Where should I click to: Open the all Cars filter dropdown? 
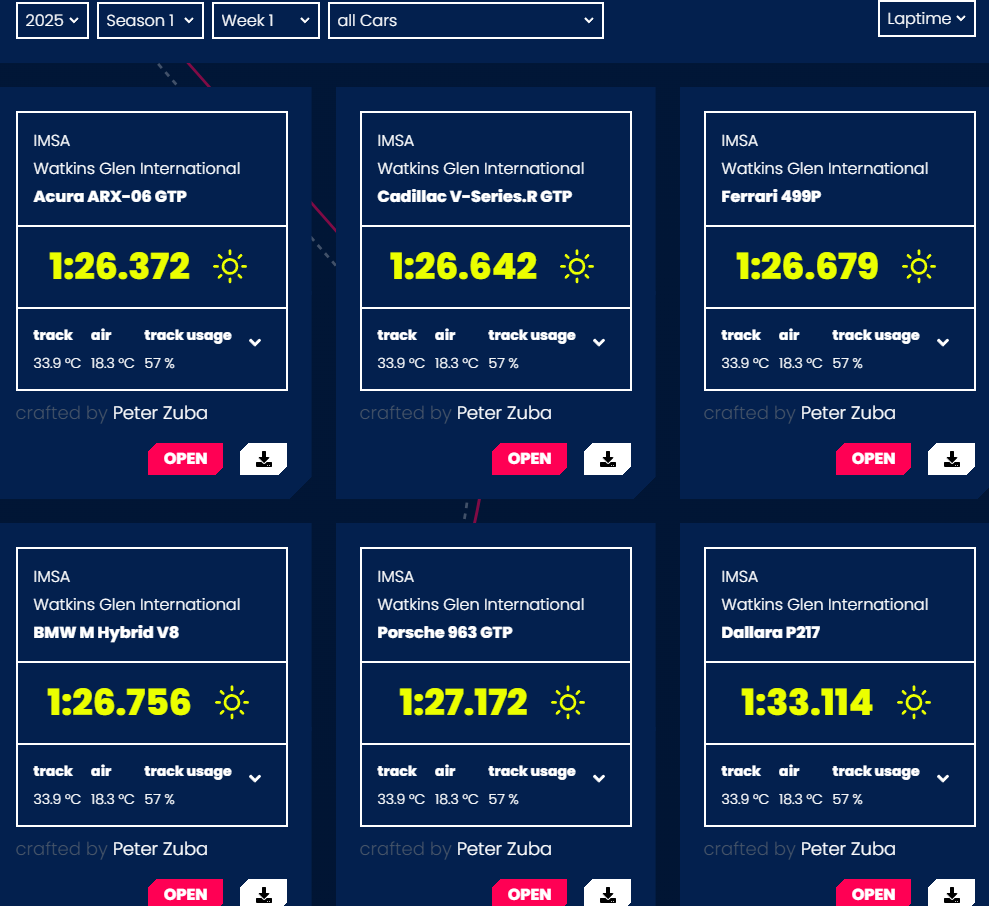click(465, 21)
